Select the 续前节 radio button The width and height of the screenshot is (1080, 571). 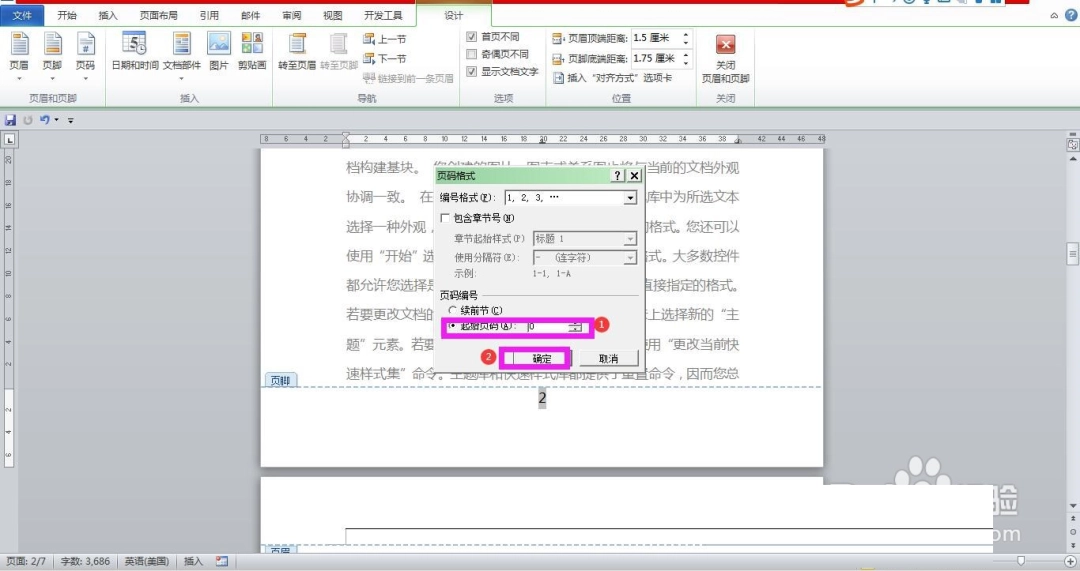(453, 311)
